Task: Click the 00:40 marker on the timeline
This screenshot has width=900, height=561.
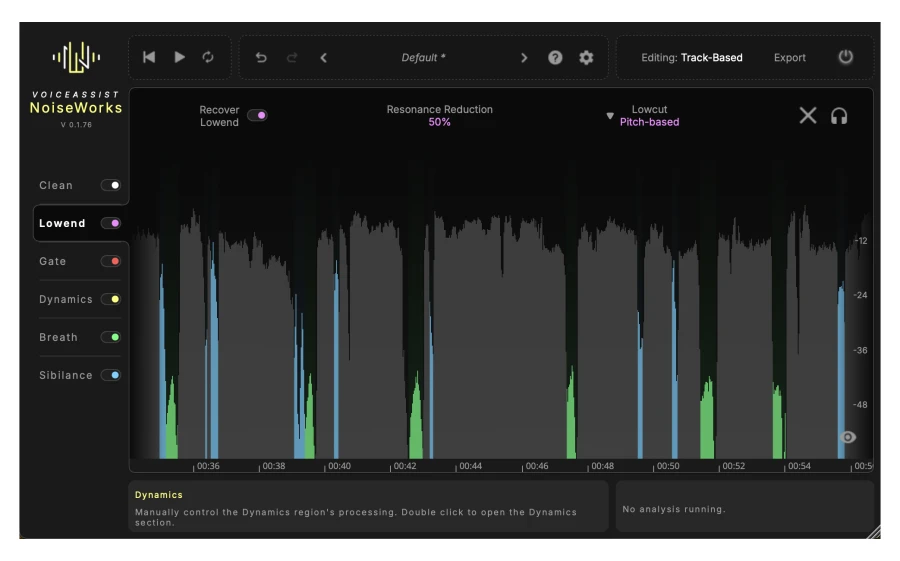Action: pos(339,466)
